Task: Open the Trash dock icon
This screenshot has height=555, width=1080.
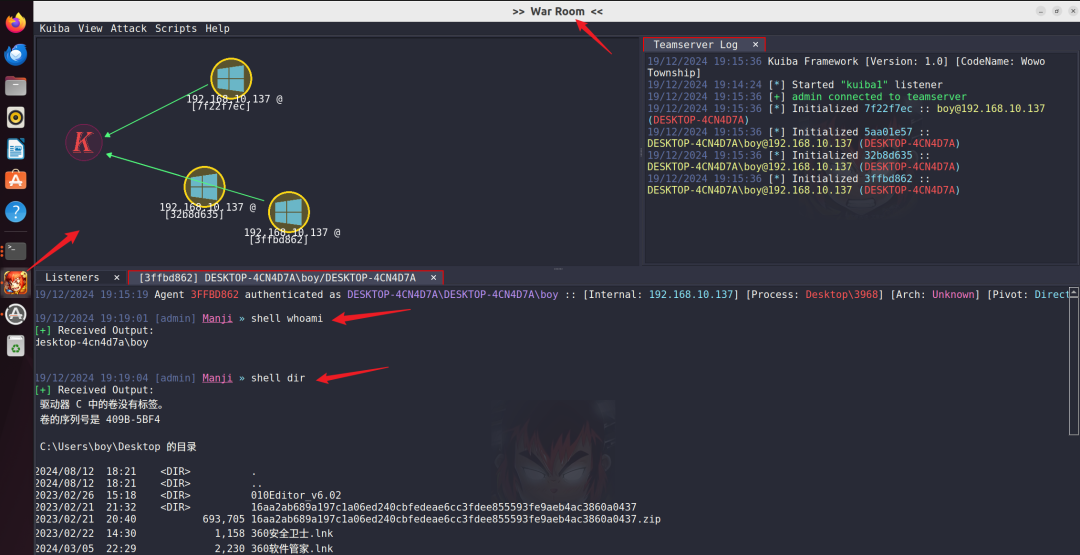Action: [16, 346]
